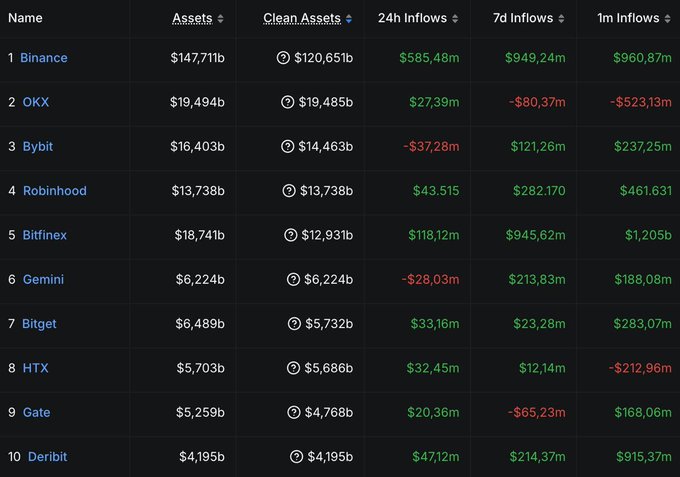Open the Binance exchange link
Viewport: 680px width, 477px height.
coord(44,58)
